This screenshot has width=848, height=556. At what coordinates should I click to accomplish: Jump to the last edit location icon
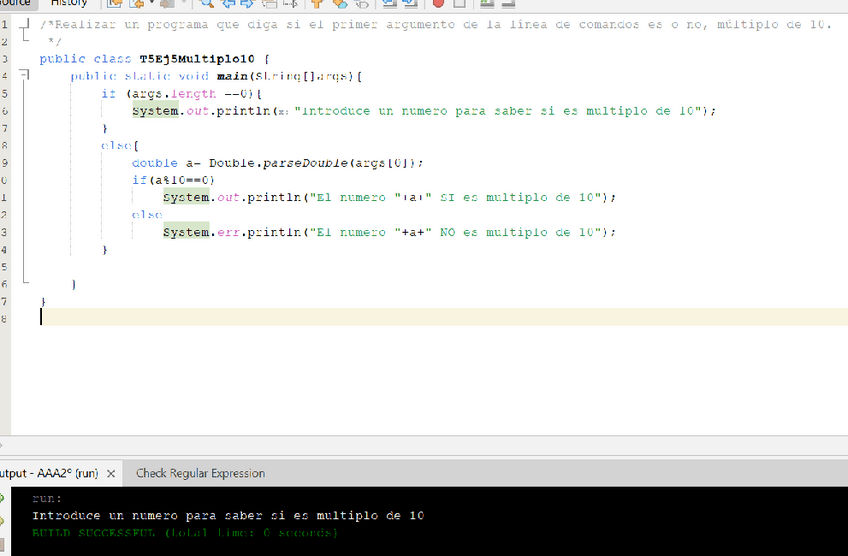(115, 4)
